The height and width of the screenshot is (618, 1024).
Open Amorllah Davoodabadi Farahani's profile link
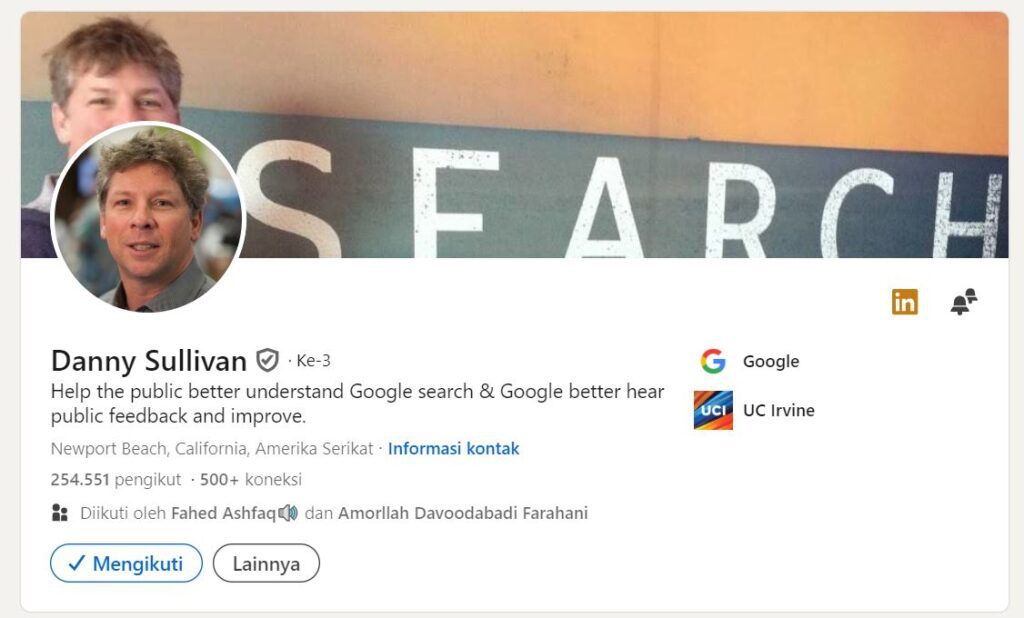(x=463, y=513)
